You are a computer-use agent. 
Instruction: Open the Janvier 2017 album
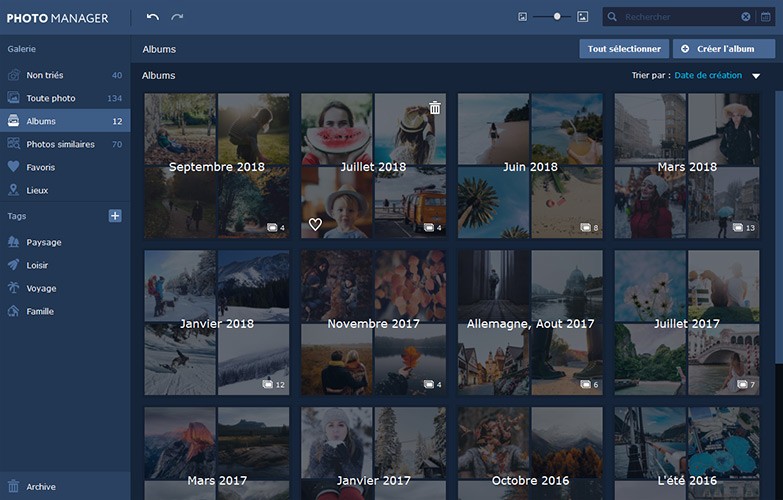(x=374, y=454)
